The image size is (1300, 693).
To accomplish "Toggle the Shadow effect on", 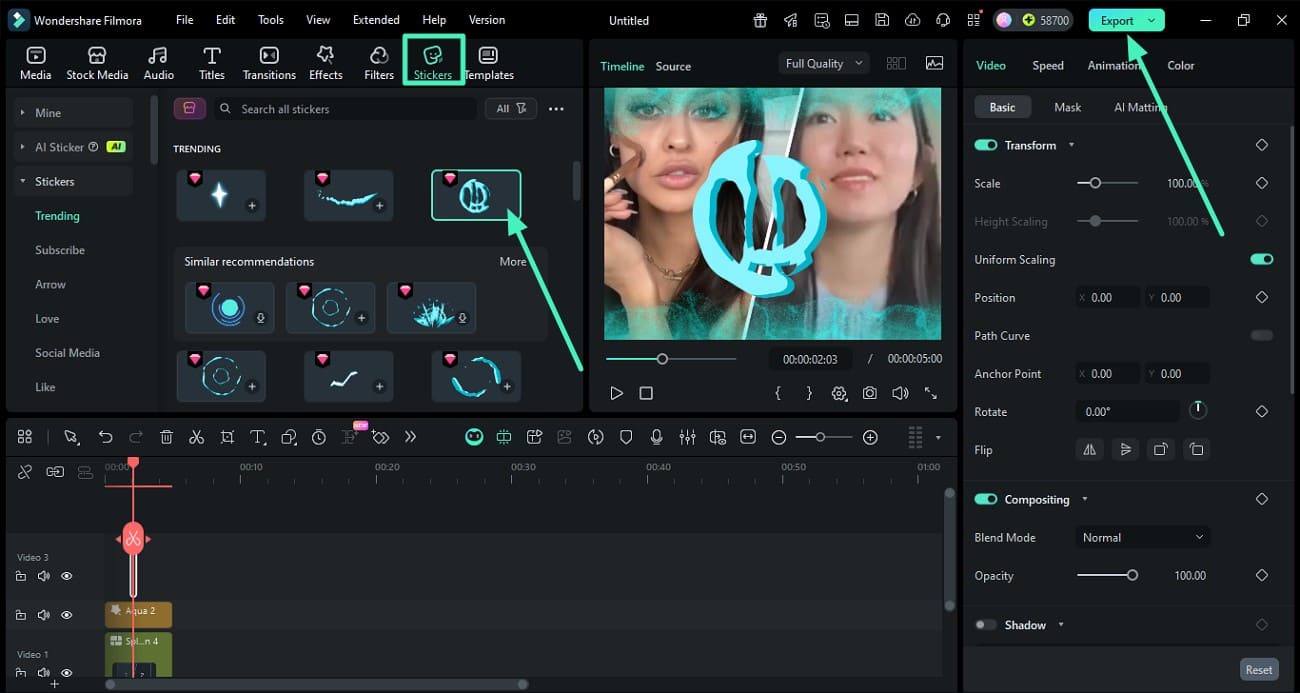I will point(986,624).
